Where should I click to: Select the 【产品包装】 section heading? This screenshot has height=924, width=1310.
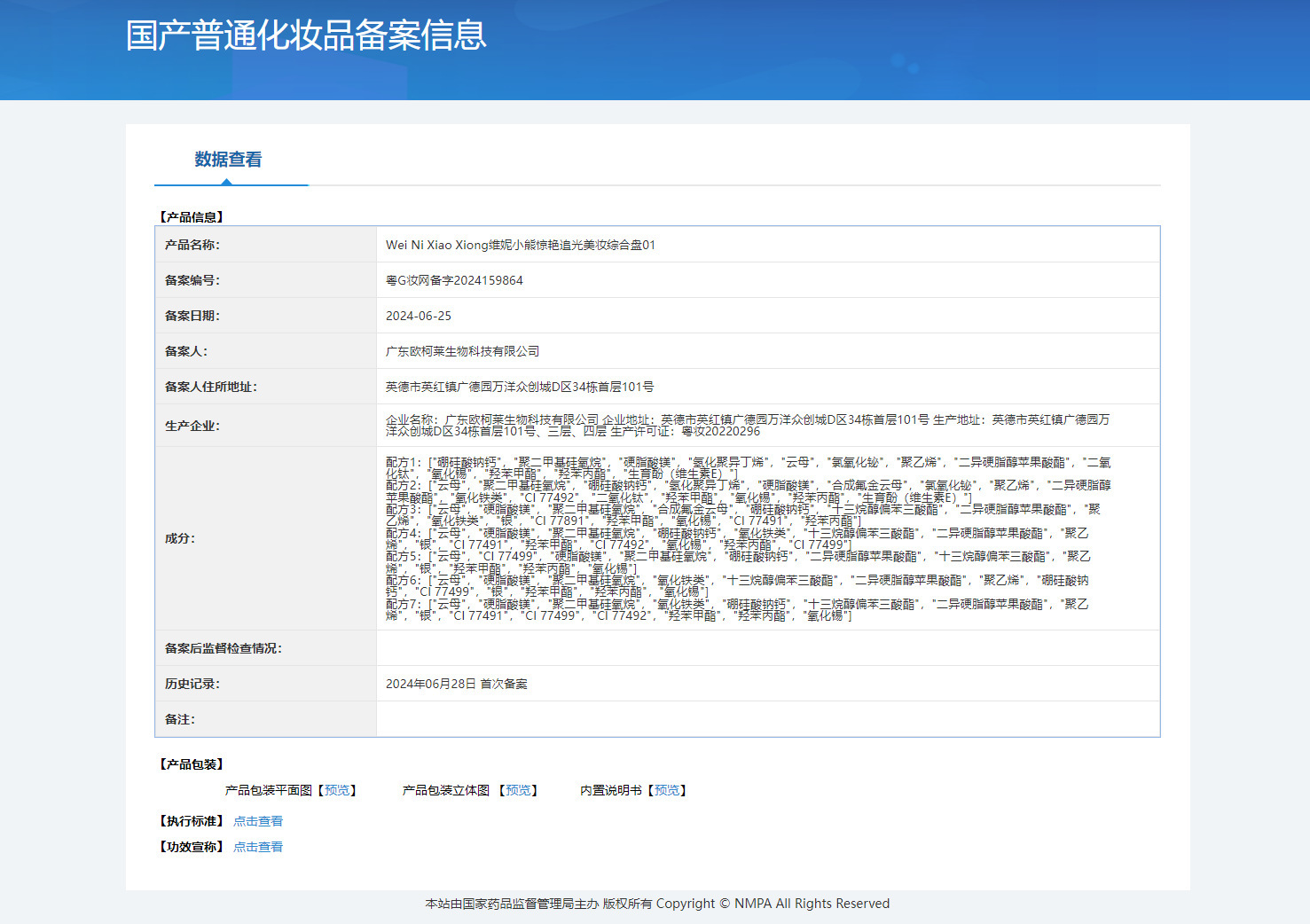tap(191, 763)
